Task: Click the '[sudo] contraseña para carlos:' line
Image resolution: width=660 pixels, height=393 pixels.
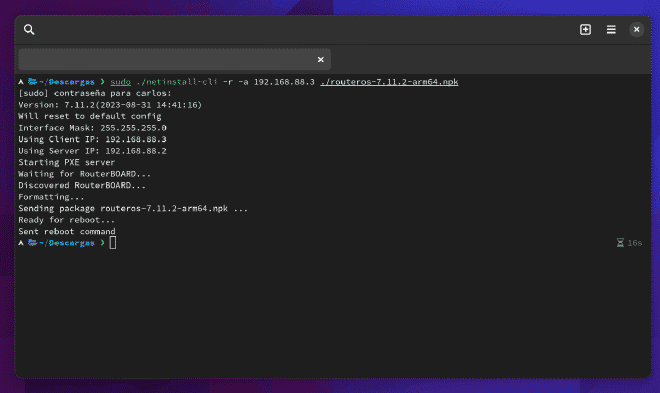Action: pos(95,93)
